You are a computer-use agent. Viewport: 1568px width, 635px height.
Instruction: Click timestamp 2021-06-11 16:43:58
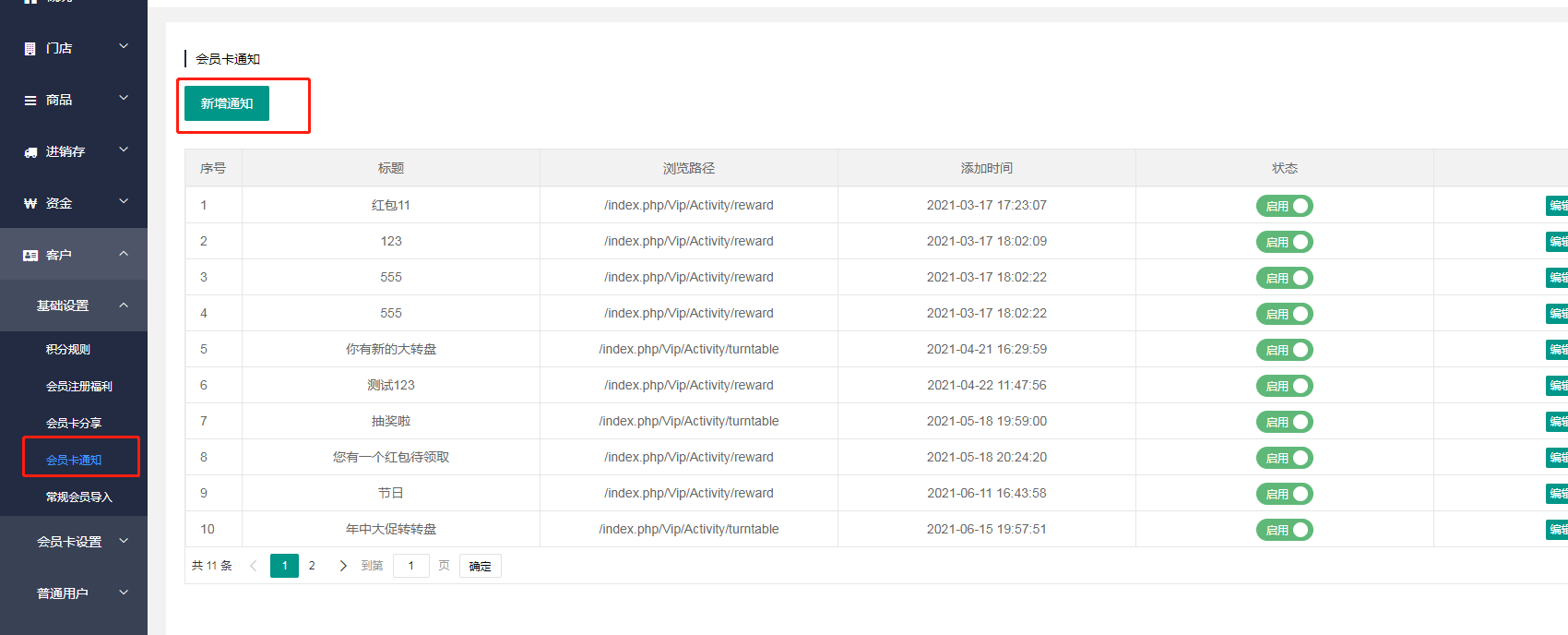click(987, 493)
